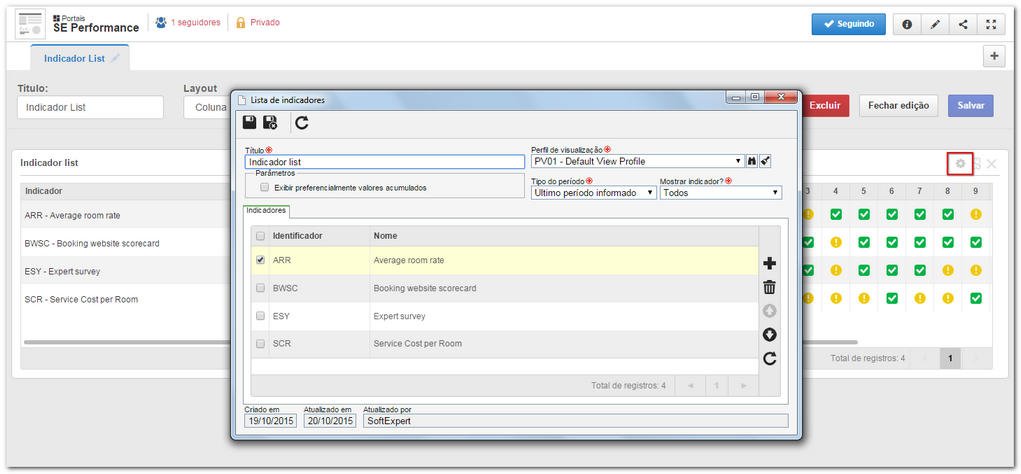1021x474 pixels.
Task: Click the SE Performance portal thumbnail
Action: pos(30,24)
